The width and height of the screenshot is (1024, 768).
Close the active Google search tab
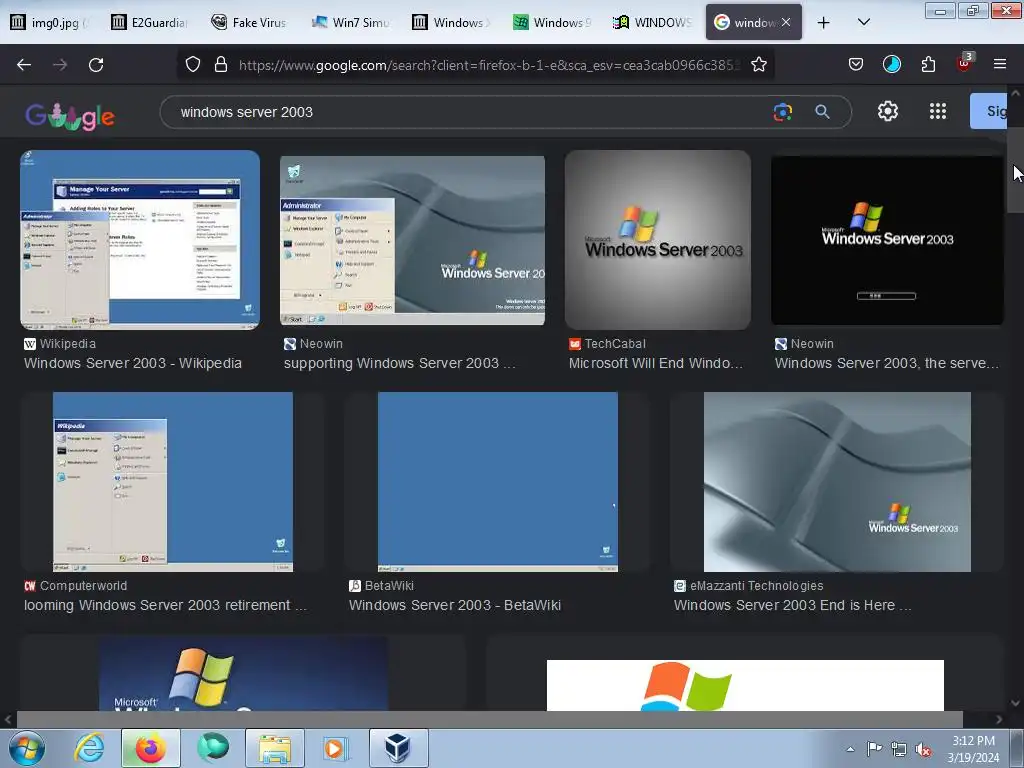pos(786,22)
